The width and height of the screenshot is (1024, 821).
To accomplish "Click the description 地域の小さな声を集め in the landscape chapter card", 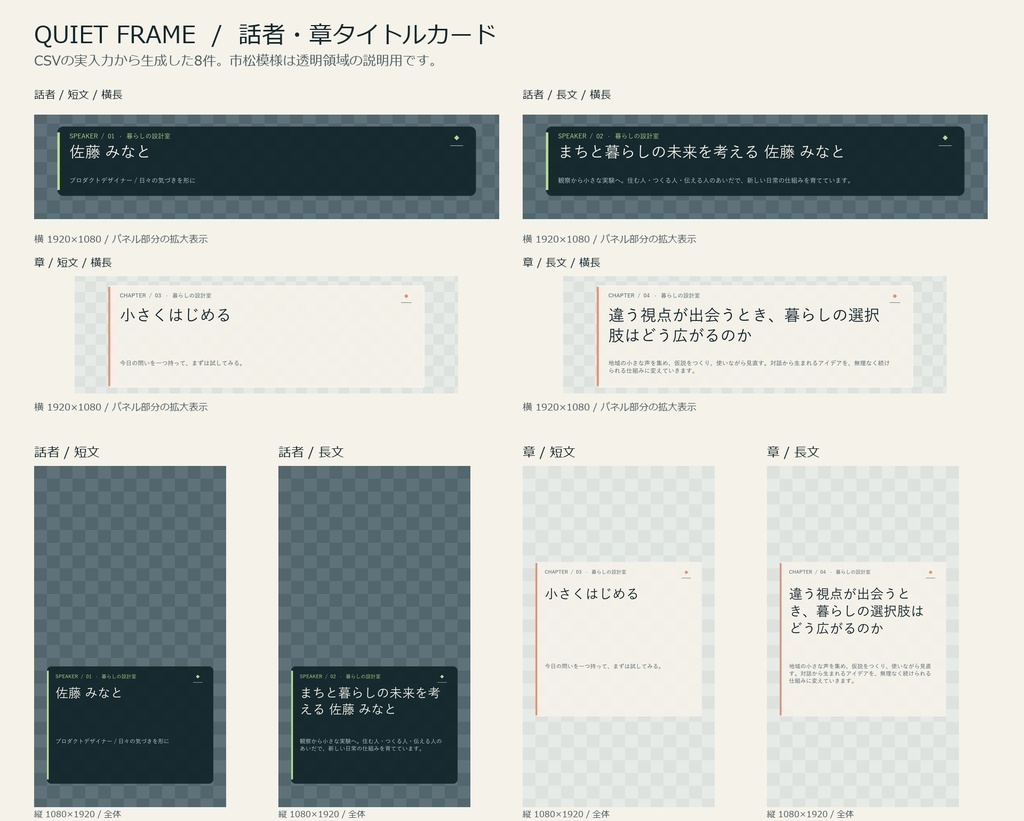I will (748, 367).
